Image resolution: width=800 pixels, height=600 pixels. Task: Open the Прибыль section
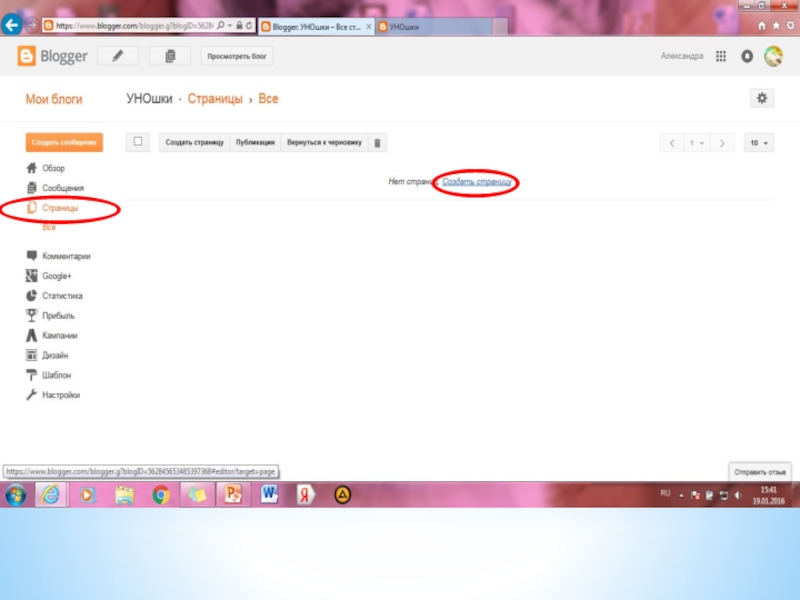click(x=58, y=316)
